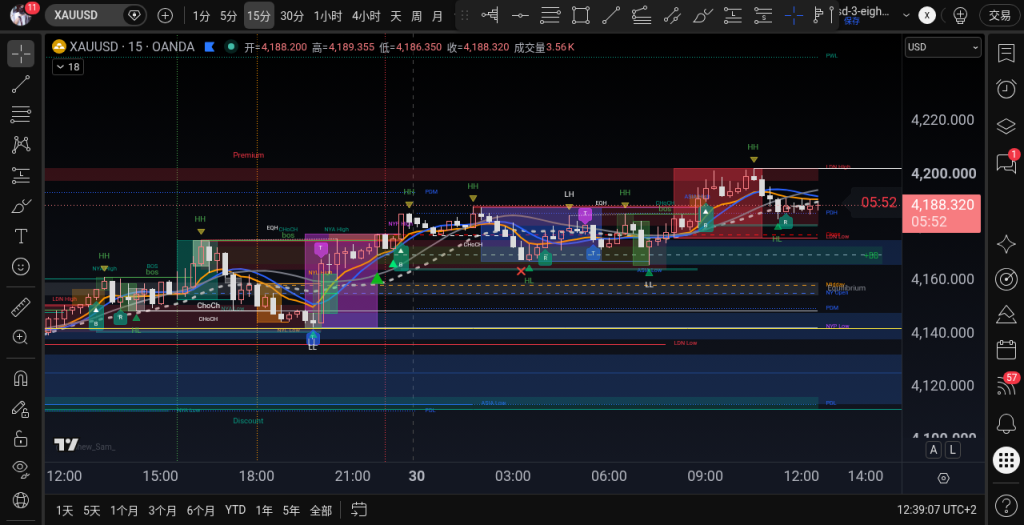1024x525 pixels.
Task: Open the object tree layers panel
Action: 1006,125
